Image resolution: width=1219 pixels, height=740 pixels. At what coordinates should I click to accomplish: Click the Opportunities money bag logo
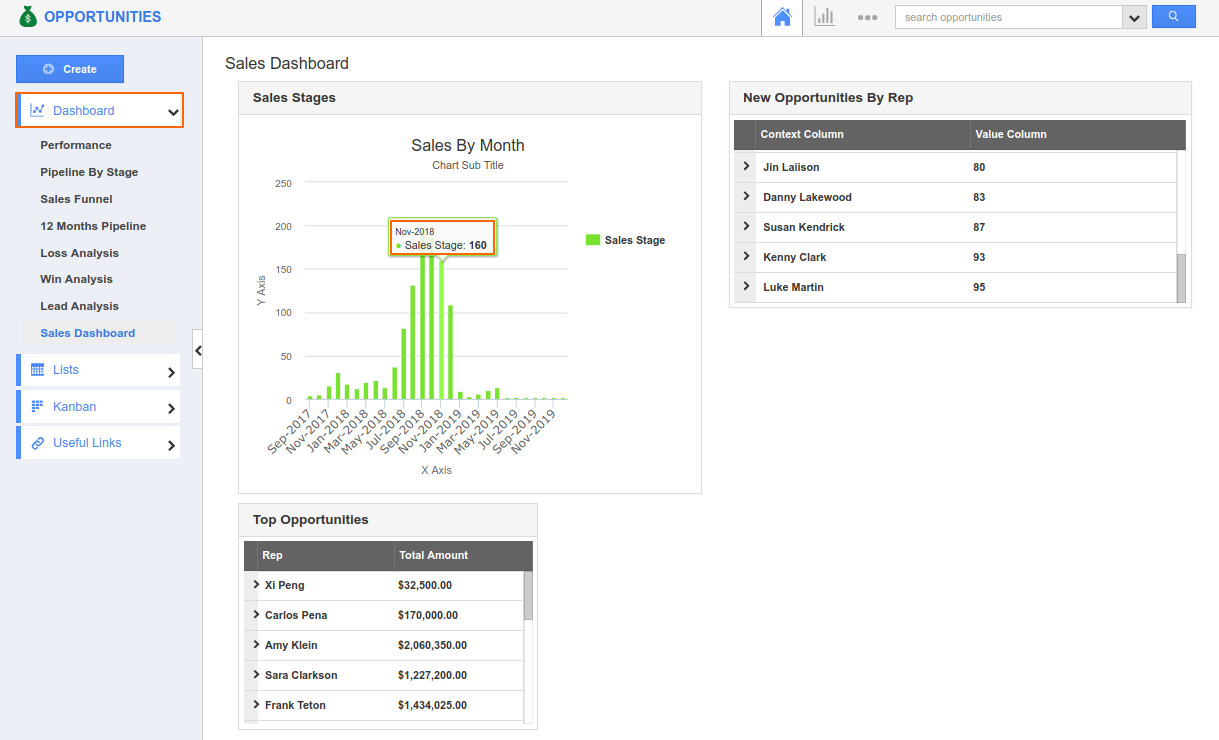[x=28, y=17]
